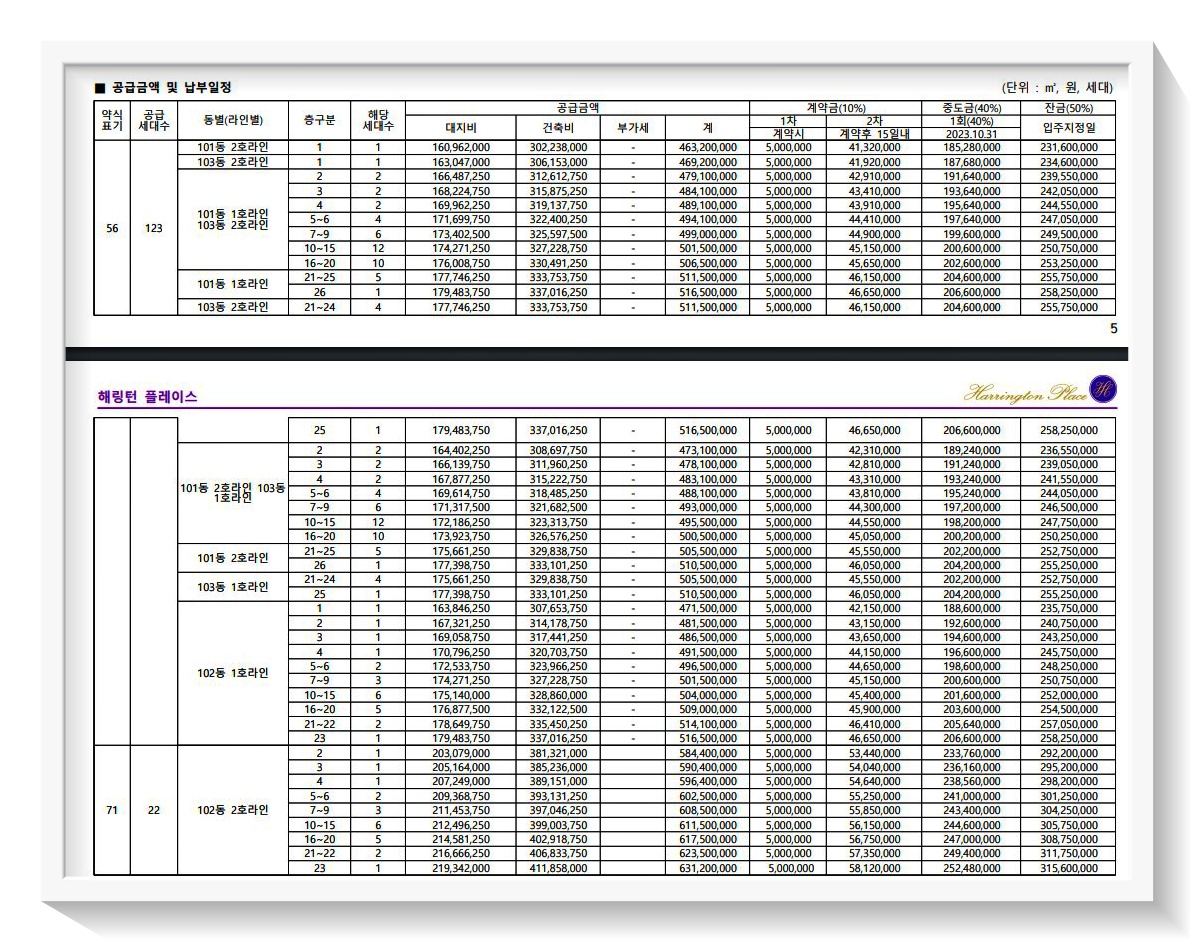This screenshot has width=1194, height=942.
Task: Click total '504,000,000'
Action: click(707, 695)
